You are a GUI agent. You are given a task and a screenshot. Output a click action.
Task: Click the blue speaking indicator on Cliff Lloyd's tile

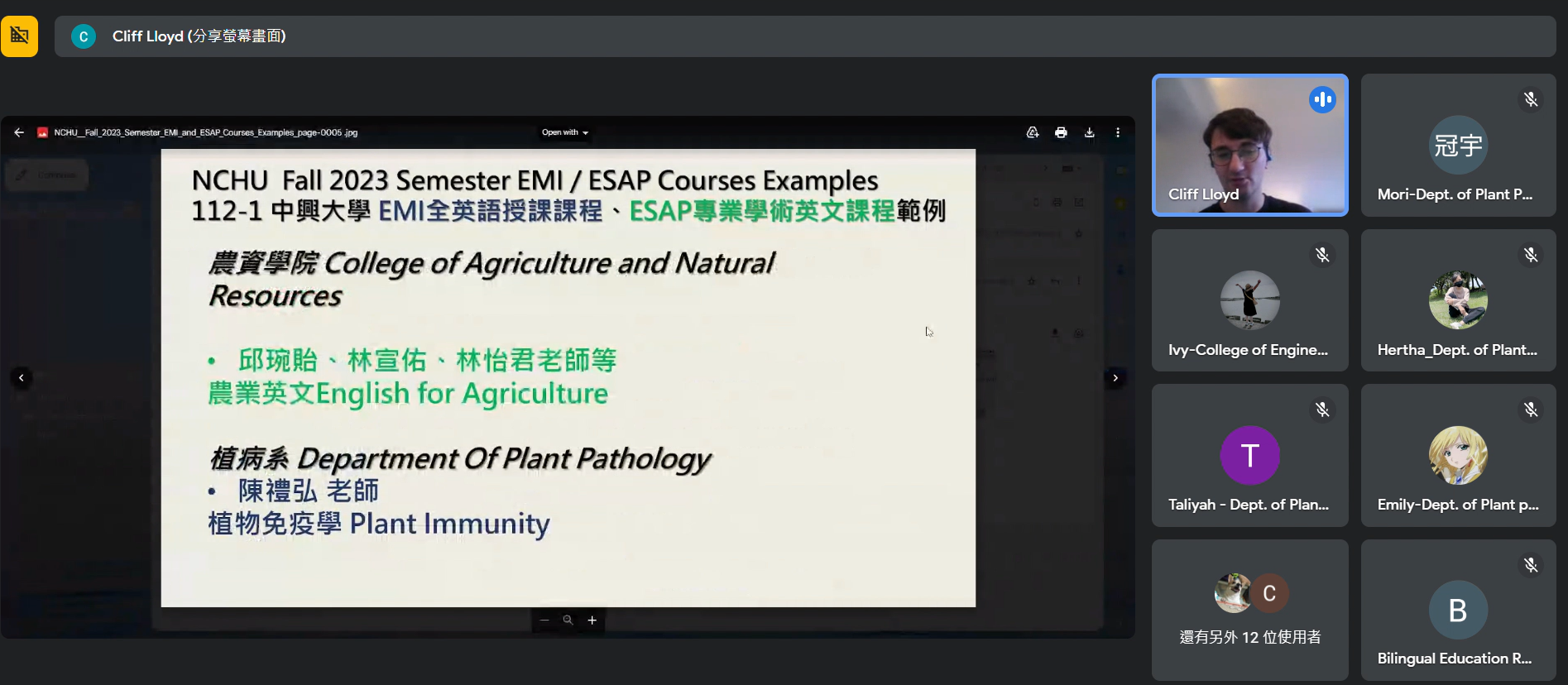1322,100
